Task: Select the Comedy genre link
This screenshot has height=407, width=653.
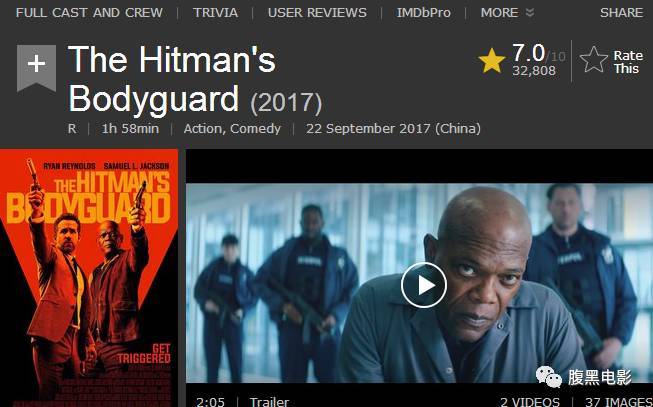Action: click(x=256, y=129)
